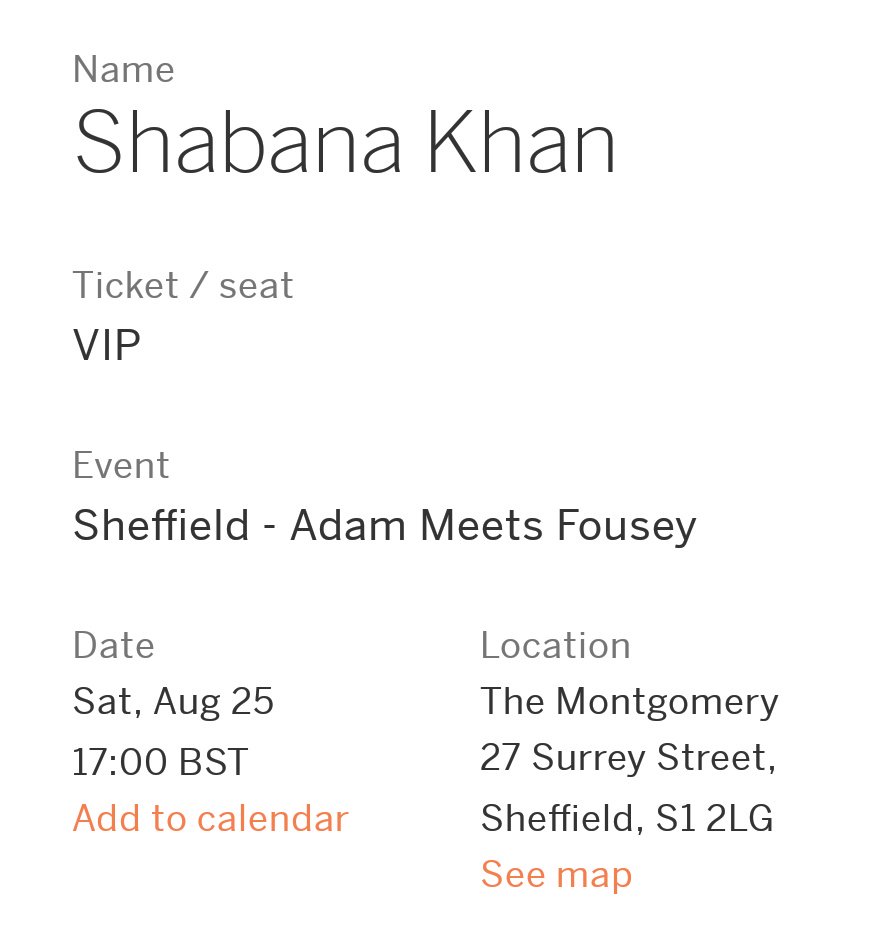Click the Name field label
This screenshot has height=951, width=892.
click(124, 69)
